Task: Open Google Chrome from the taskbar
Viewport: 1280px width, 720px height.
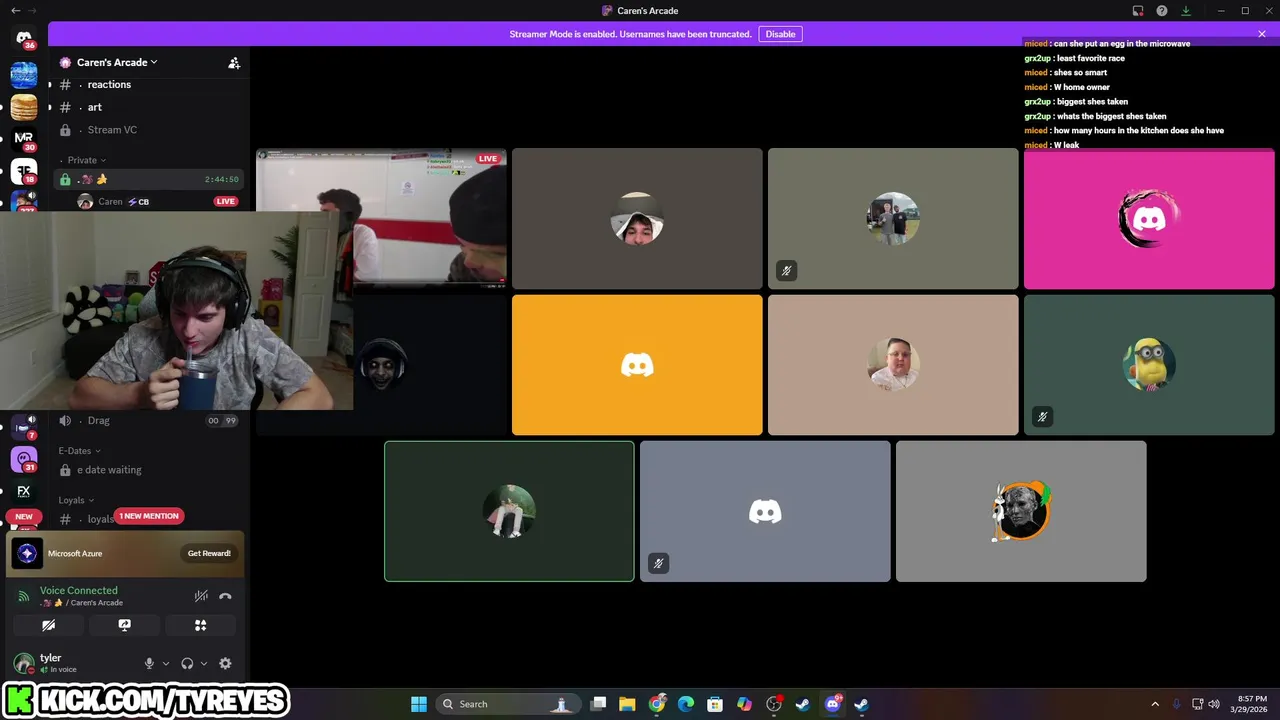Action: pyautogui.click(x=657, y=704)
